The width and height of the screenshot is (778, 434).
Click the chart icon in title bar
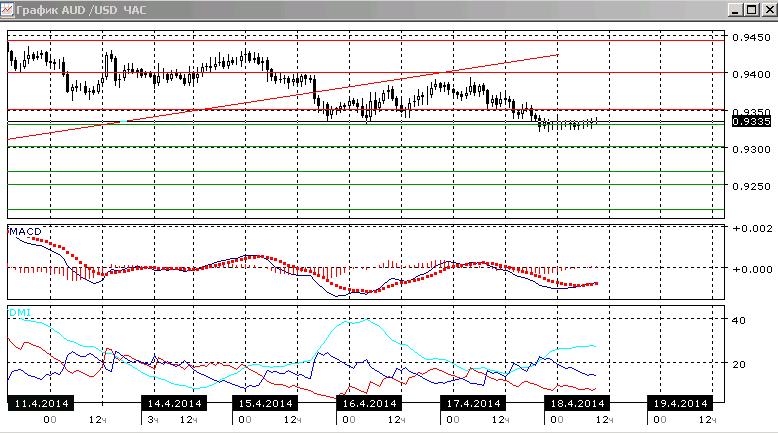pos(7,10)
